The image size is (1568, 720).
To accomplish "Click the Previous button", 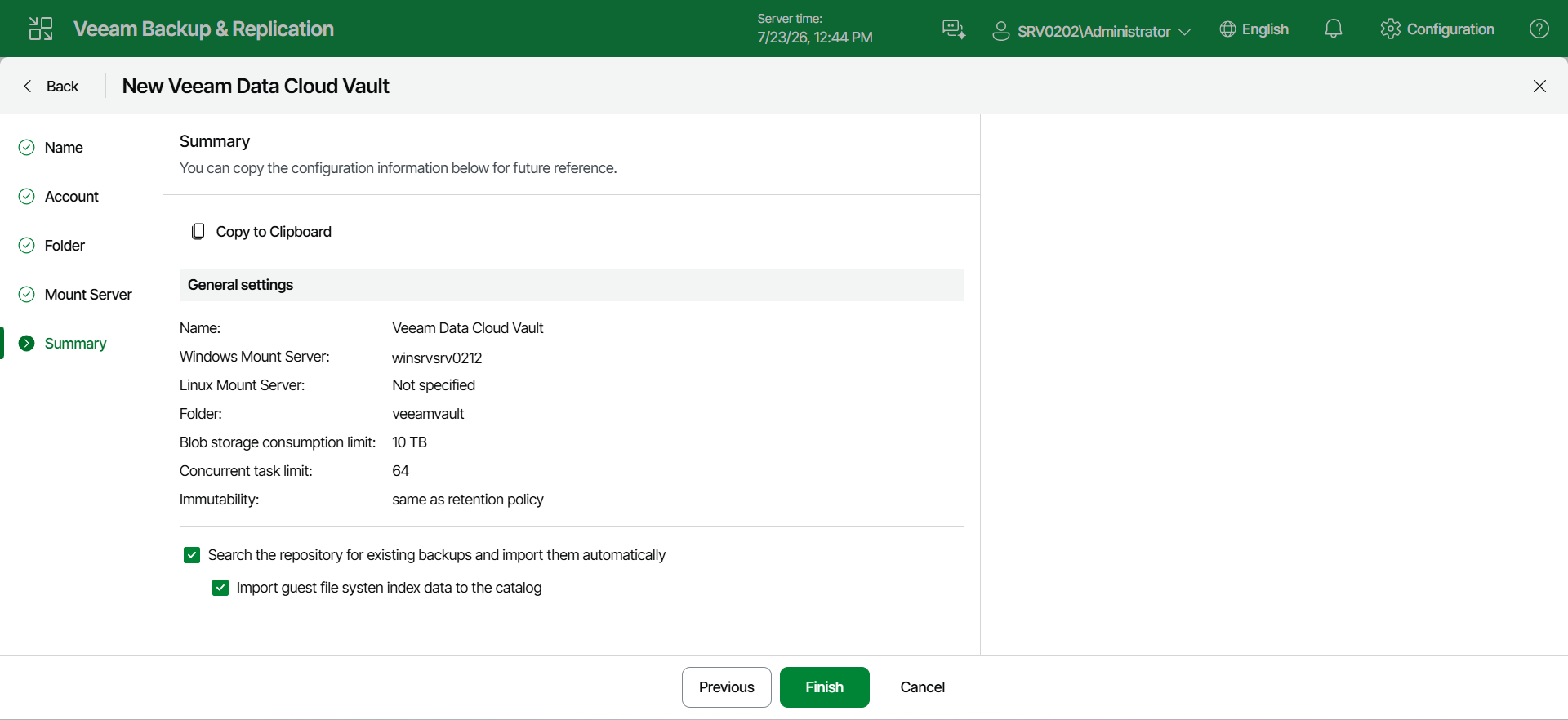I will pyautogui.click(x=727, y=687).
